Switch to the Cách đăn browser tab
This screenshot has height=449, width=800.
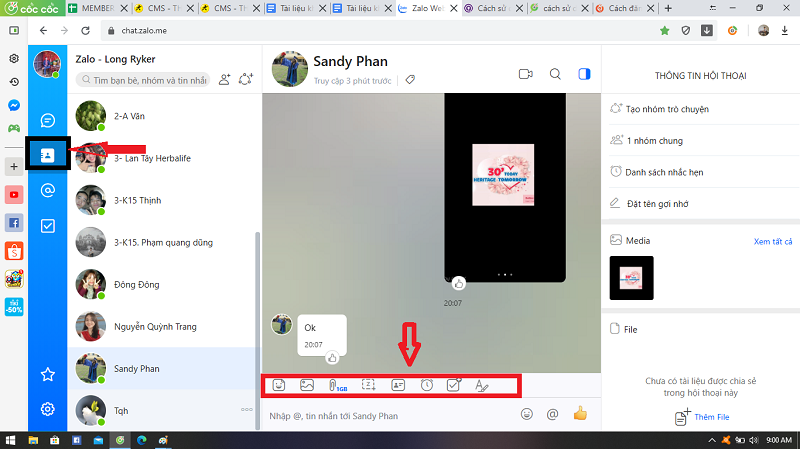[625, 8]
